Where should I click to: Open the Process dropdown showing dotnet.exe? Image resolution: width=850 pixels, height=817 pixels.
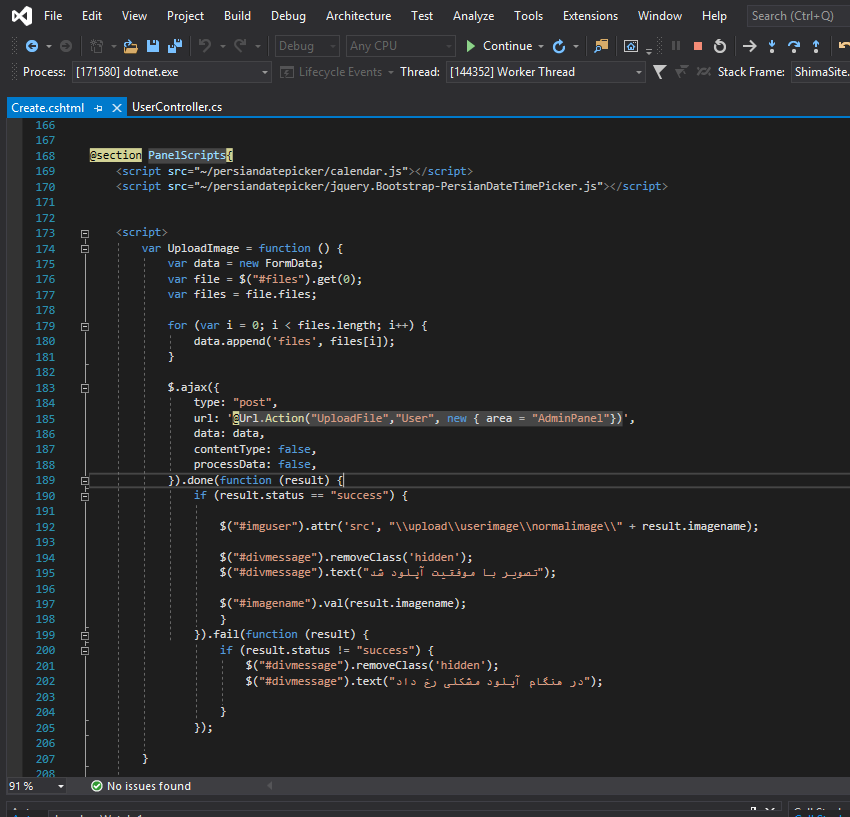click(171, 72)
